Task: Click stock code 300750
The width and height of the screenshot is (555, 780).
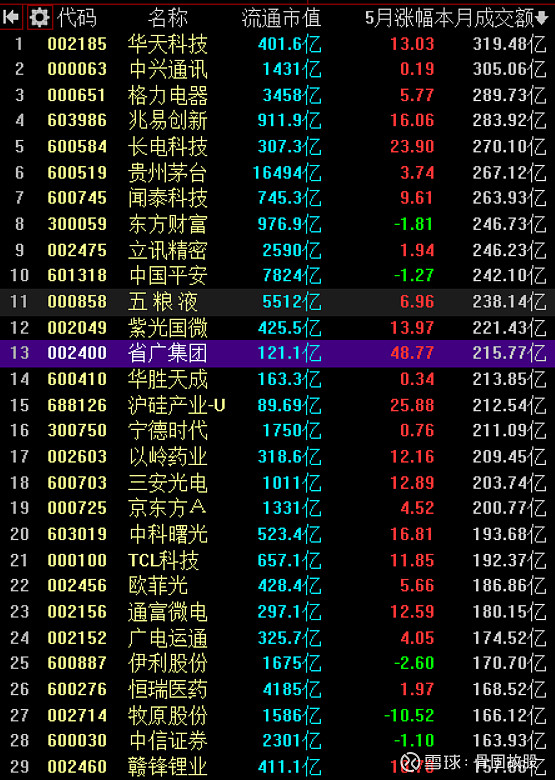Action: pos(77,430)
